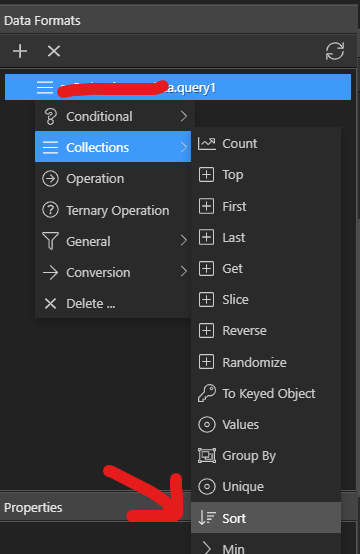This screenshot has height=554, width=360.
Task: Click the Data Formats panel header
Action: click(178, 20)
